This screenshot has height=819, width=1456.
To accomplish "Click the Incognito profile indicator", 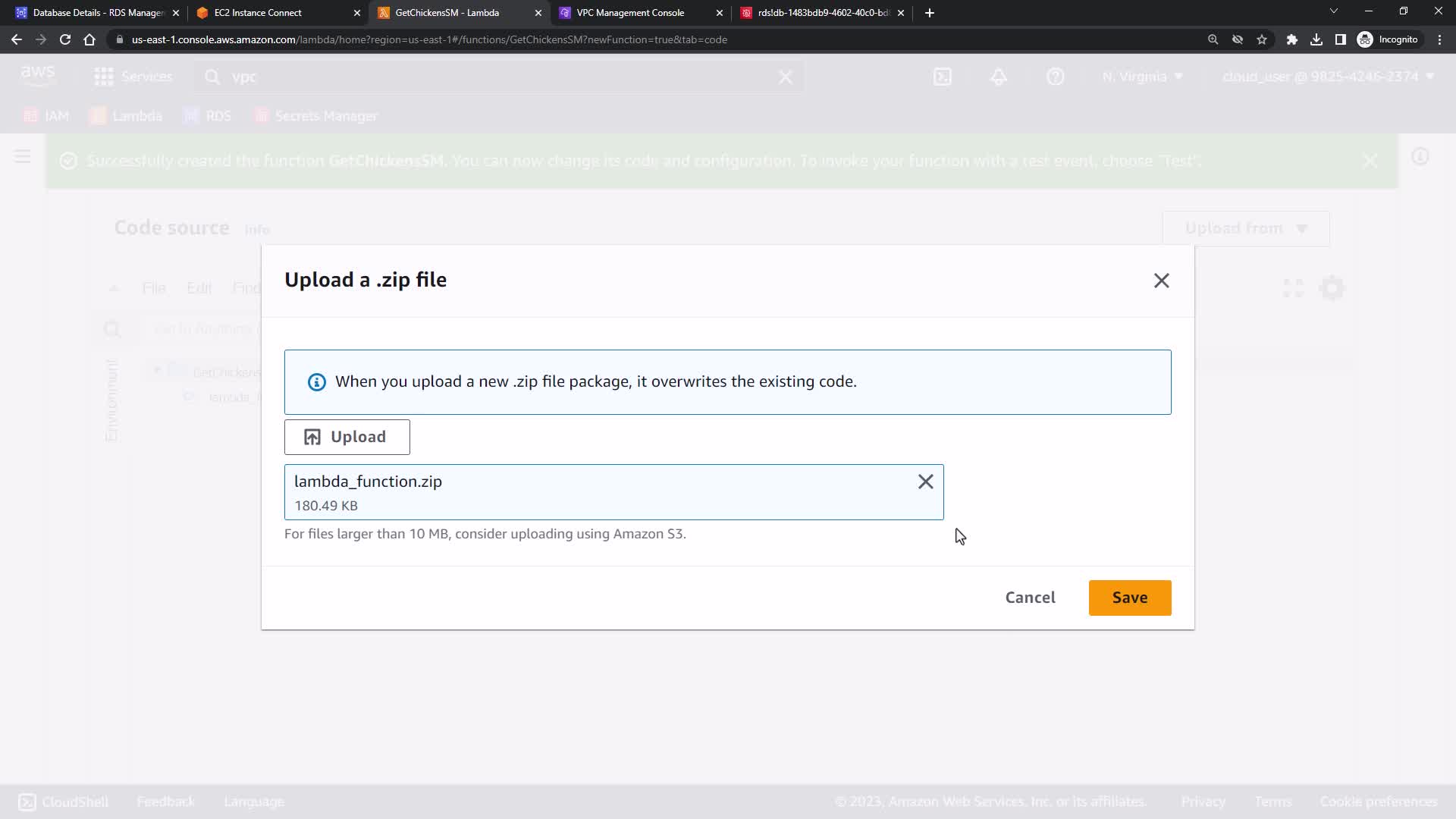I will point(1388,39).
